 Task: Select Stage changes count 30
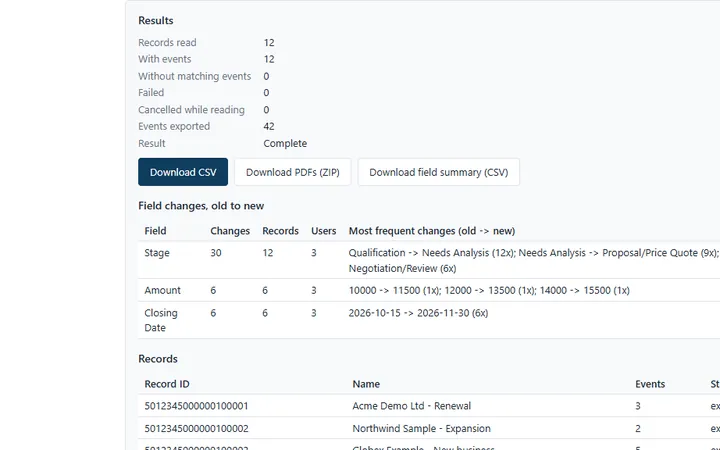tap(216, 253)
